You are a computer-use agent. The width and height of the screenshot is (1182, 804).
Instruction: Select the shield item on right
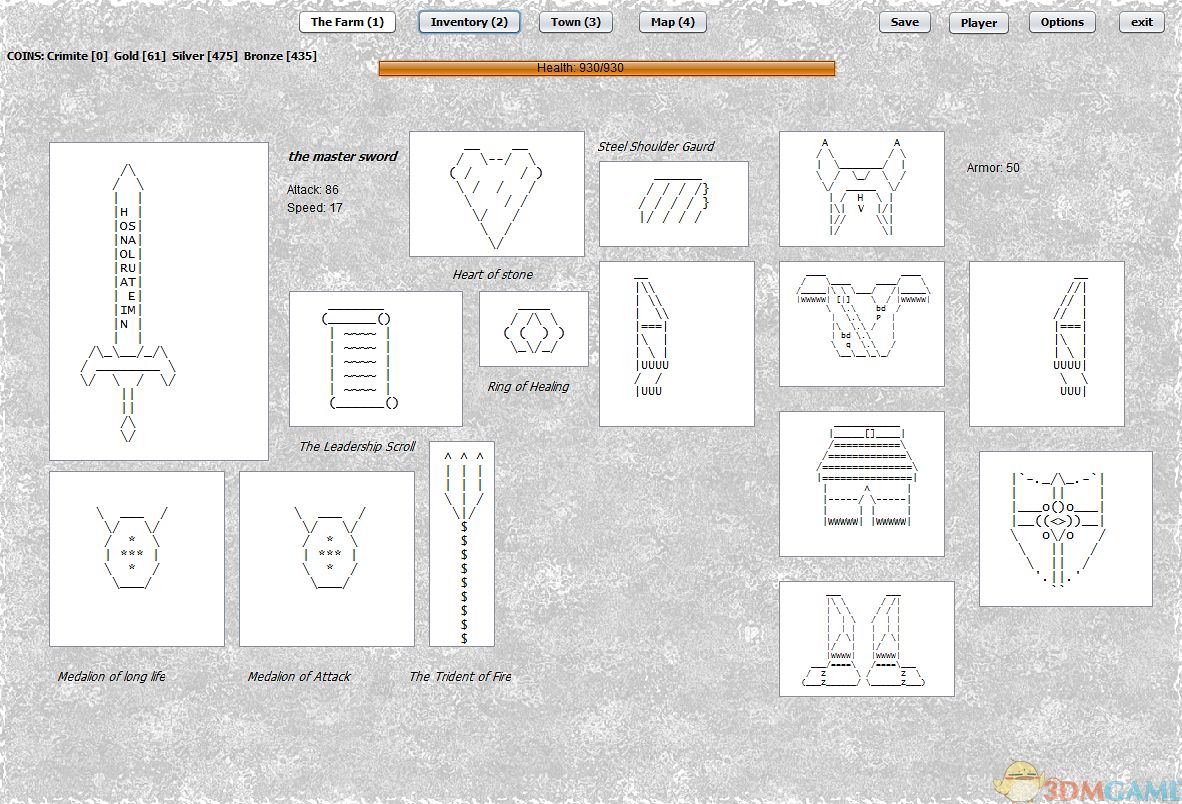(1065, 529)
